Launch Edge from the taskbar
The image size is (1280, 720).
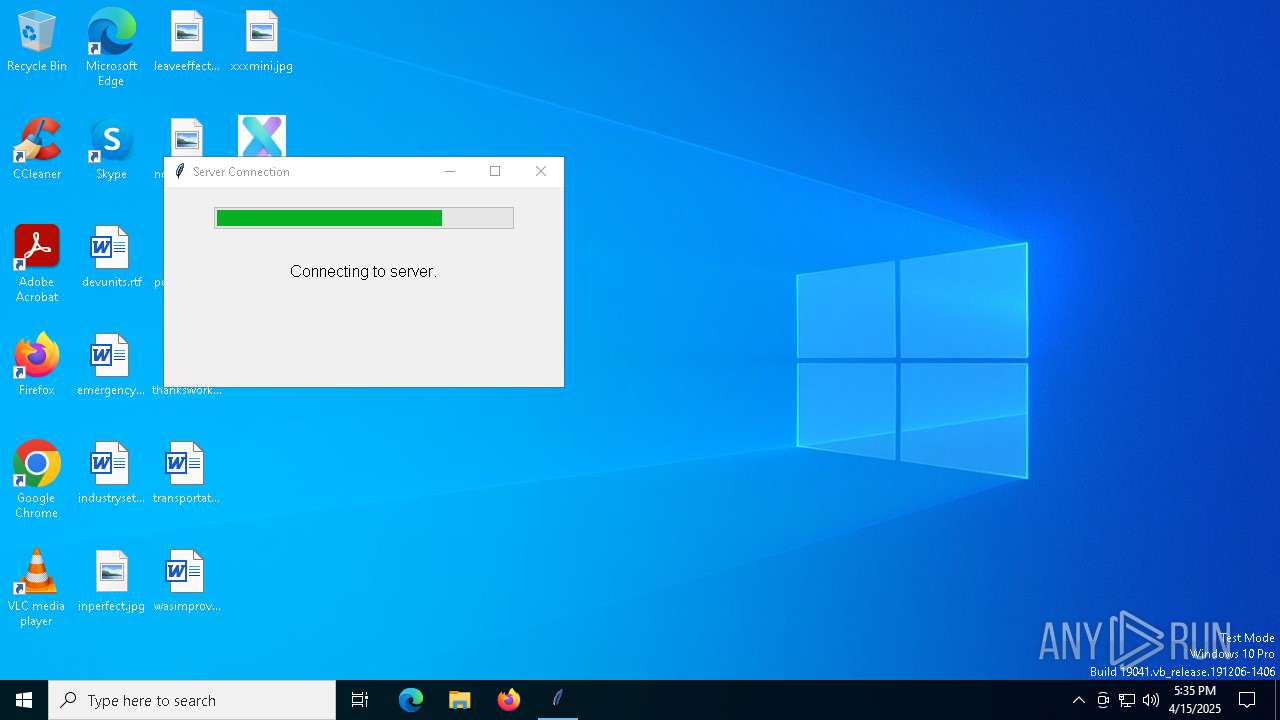411,700
